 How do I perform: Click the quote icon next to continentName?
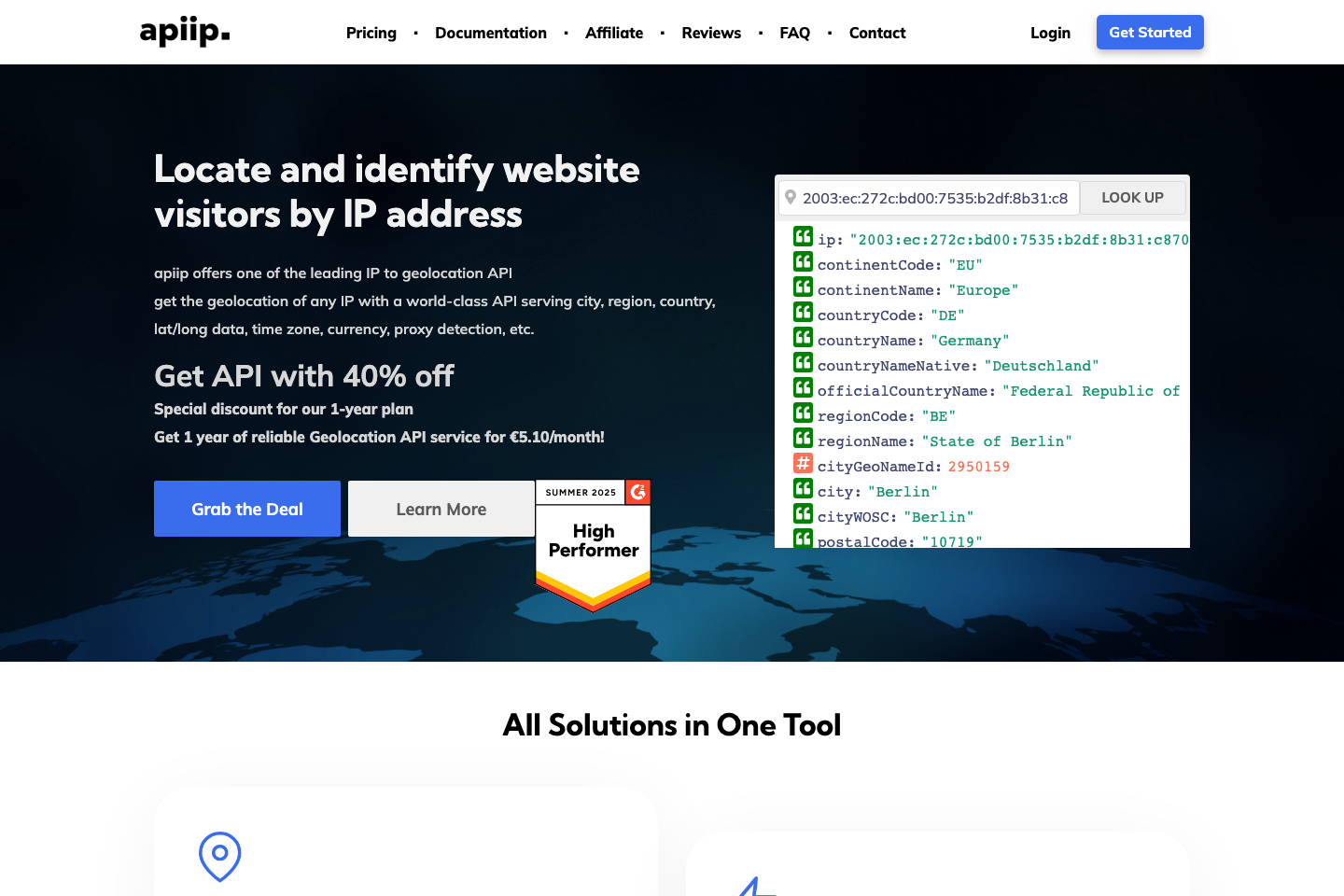(x=803, y=287)
